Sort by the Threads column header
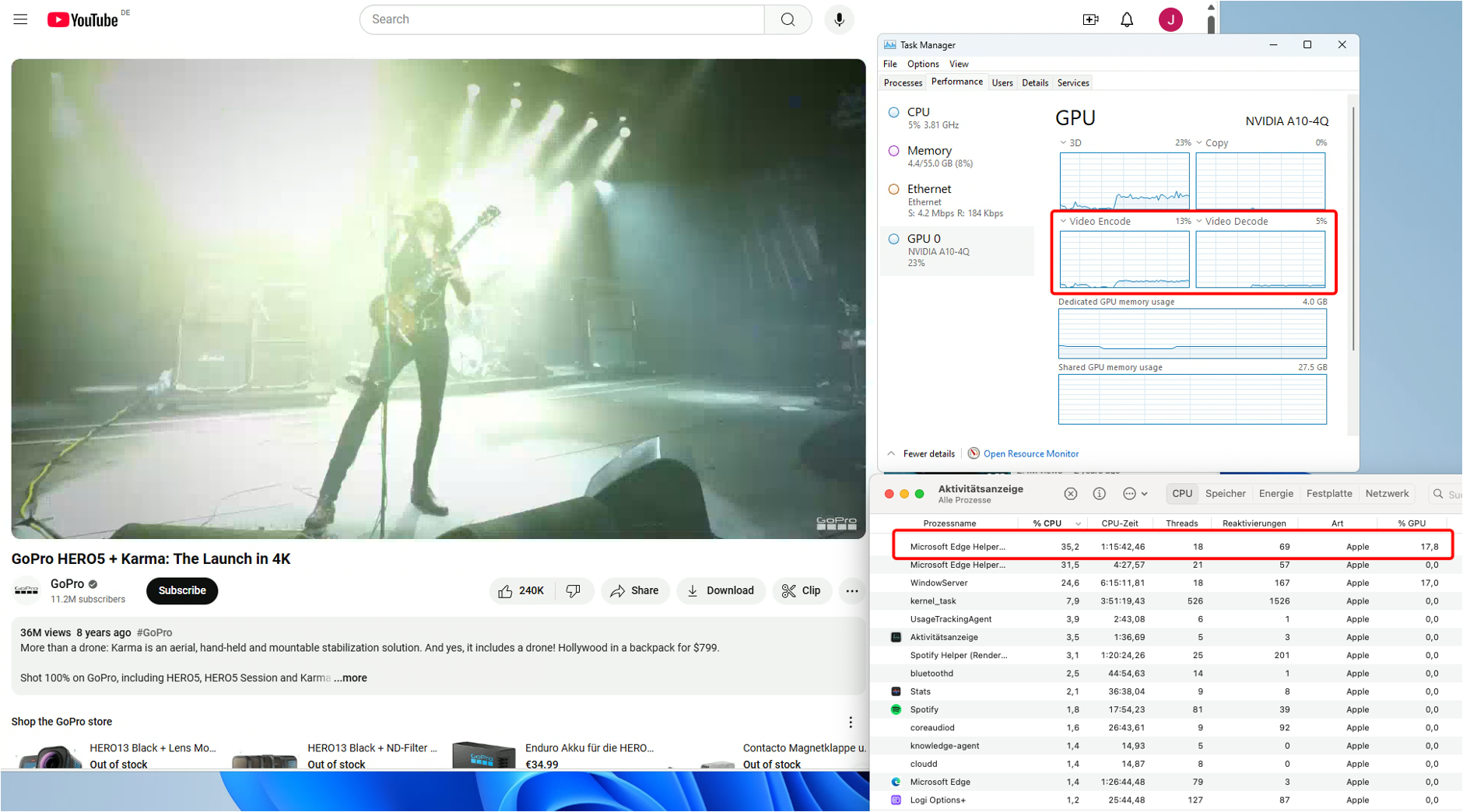Image resolution: width=1463 pixels, height=812 pixels. click(1181, 524)
